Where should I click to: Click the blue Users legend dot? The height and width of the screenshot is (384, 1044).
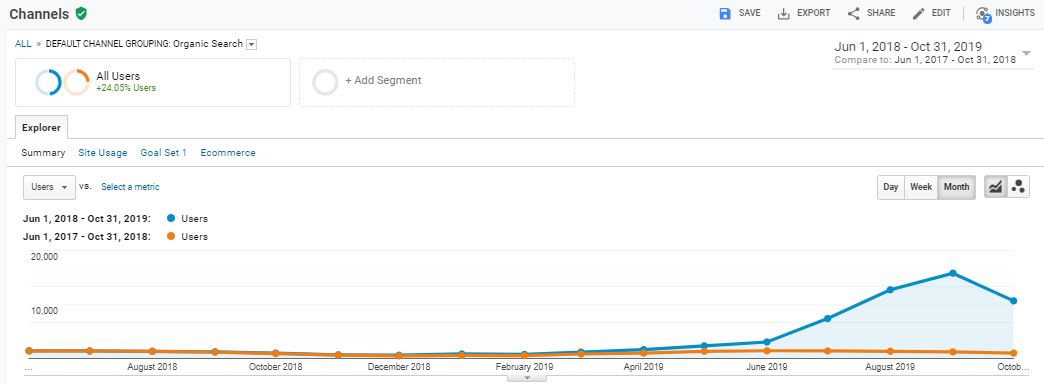(x=171, y=218)
